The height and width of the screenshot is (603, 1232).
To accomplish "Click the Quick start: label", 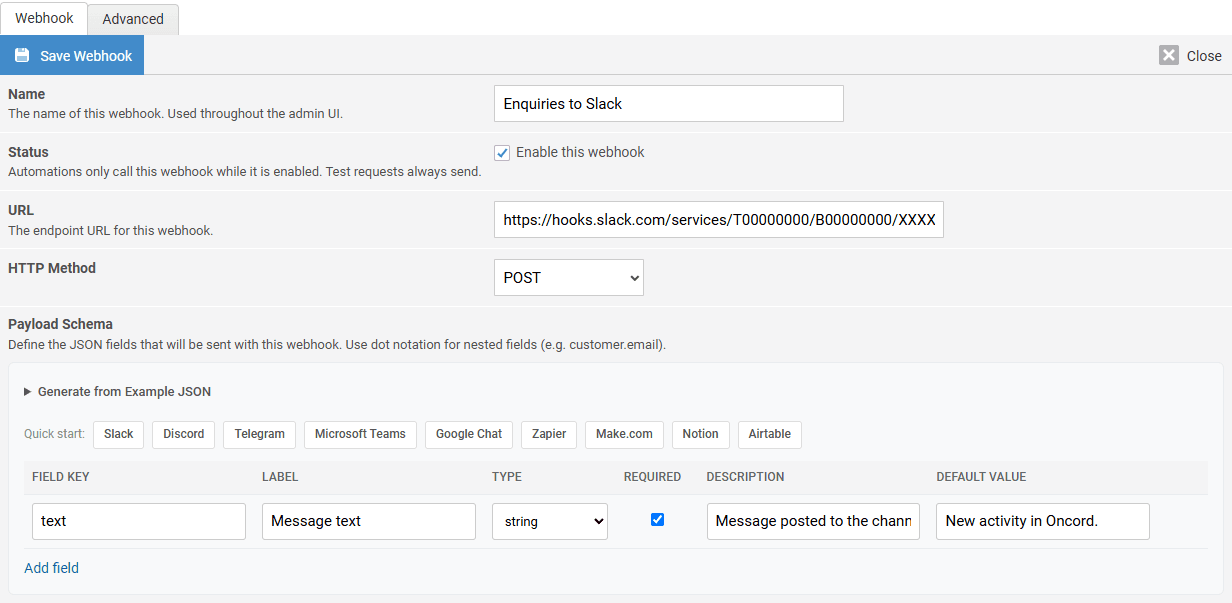I will [x=54, y=434].
